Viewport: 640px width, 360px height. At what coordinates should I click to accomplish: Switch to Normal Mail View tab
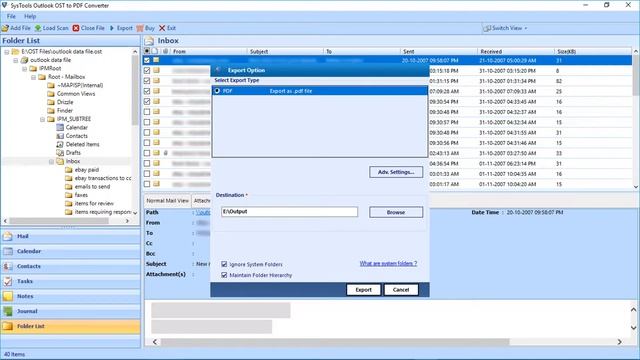tap(167, 201)
